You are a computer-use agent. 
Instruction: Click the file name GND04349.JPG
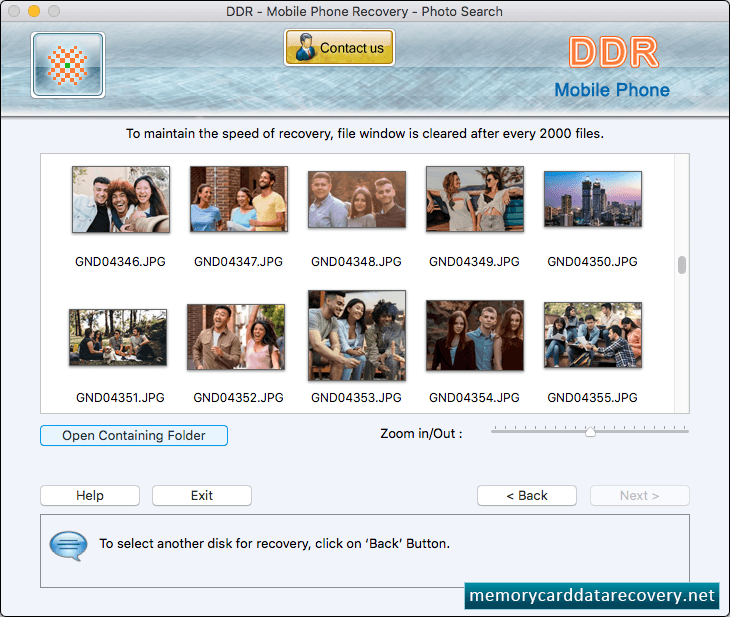point(474,262)
